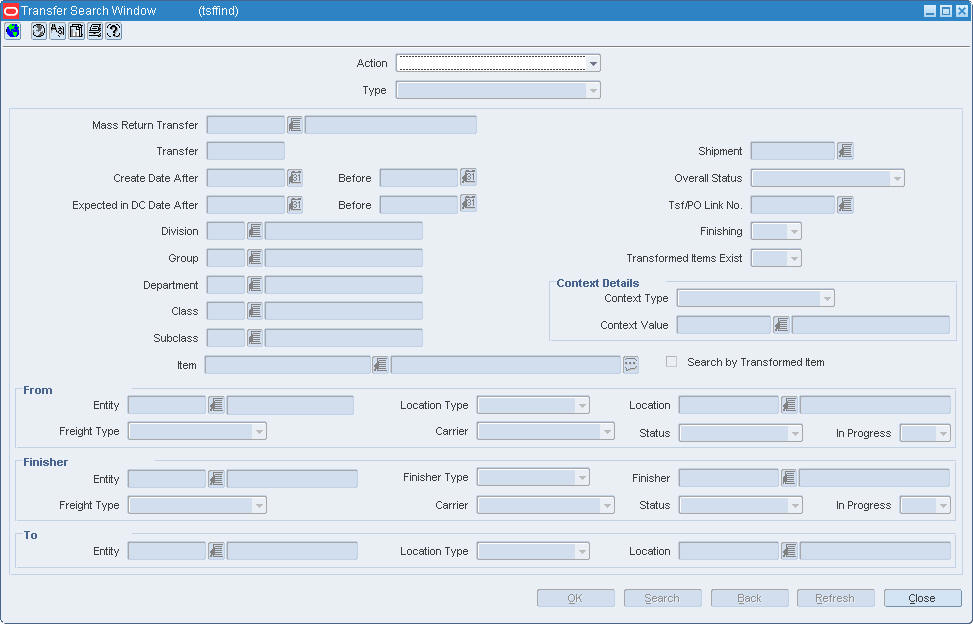The image size is (973, 624).
Task: Open the Help toolbar icon
Action: [113, 31]
